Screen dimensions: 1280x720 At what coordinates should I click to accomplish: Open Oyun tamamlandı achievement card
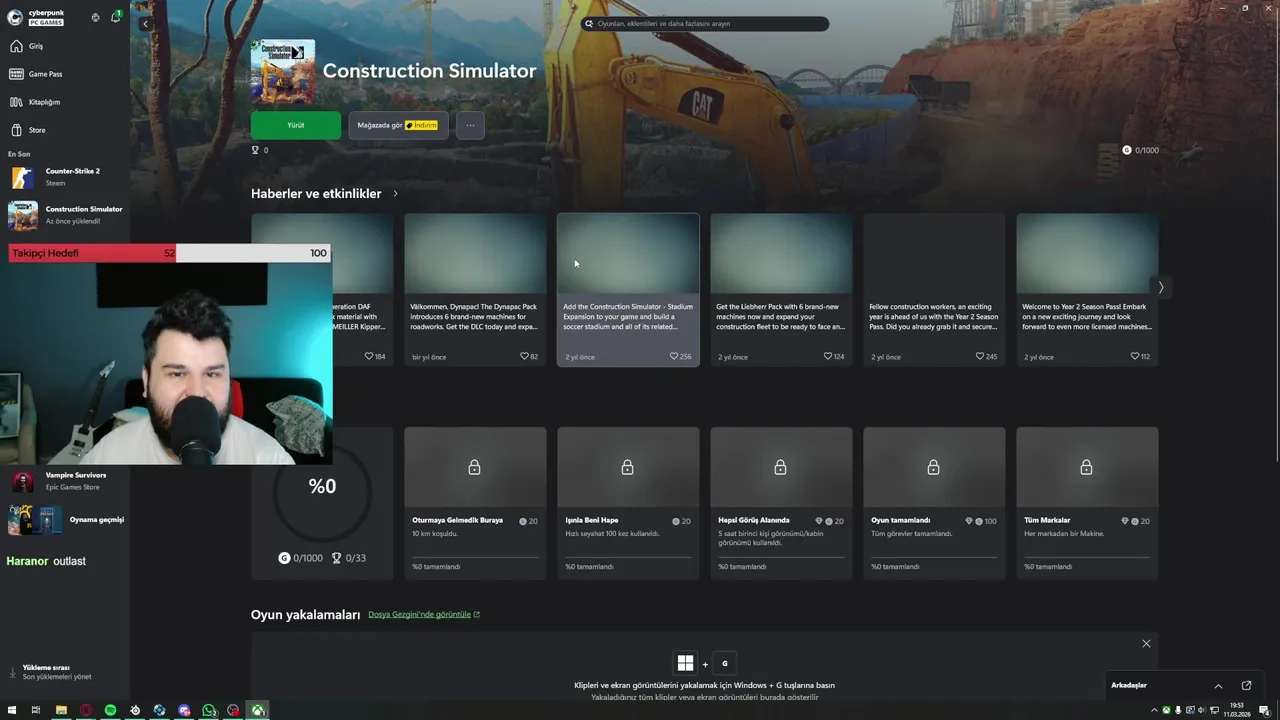click(x=934, y=503)
